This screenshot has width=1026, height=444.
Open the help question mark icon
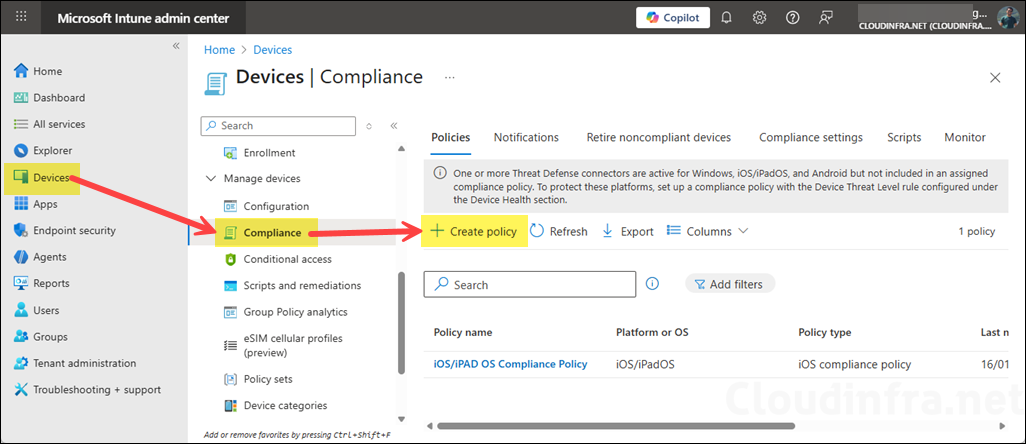[x=792, y=18]
